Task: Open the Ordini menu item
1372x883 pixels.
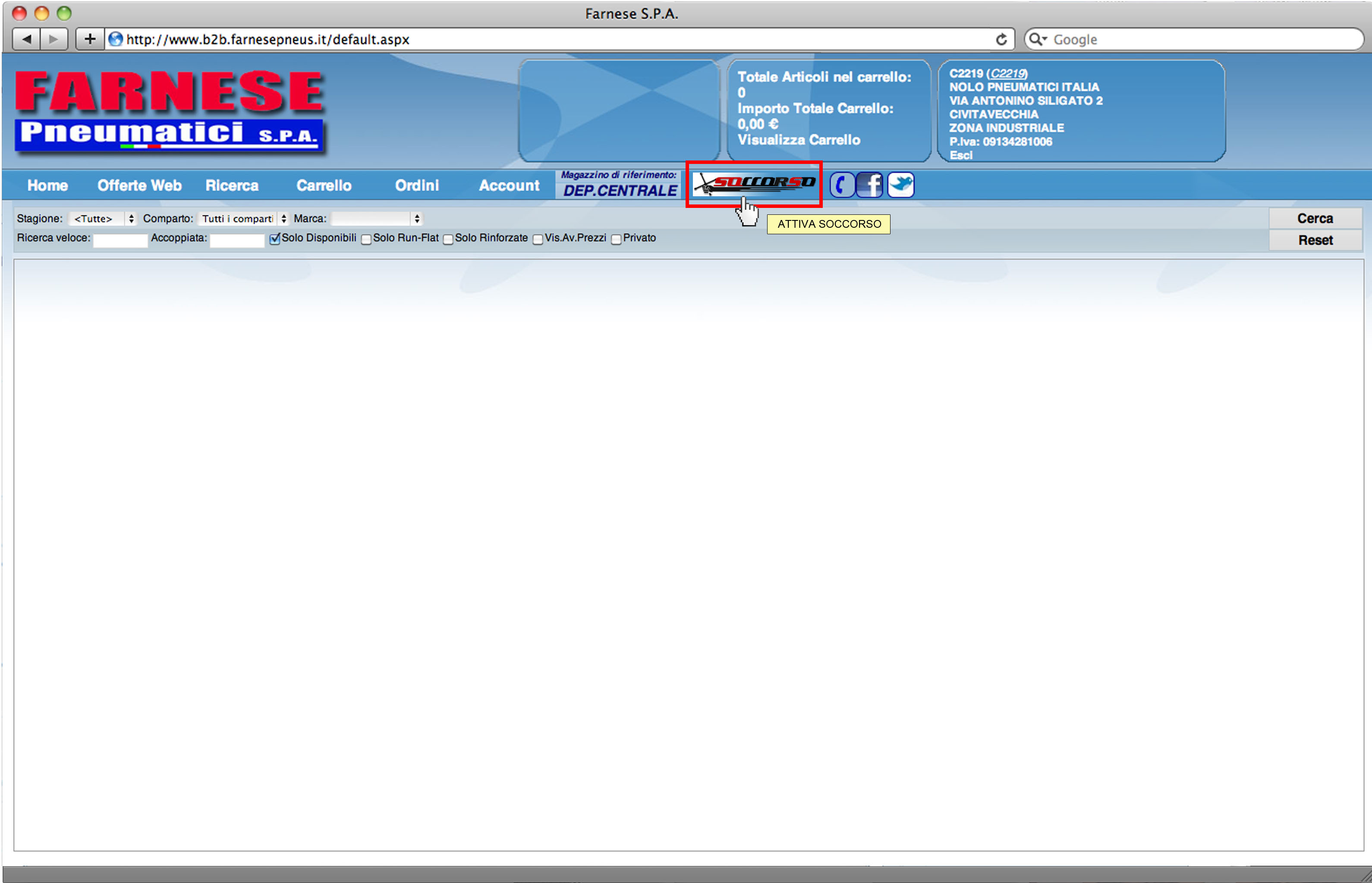Action: click(417, 185)
